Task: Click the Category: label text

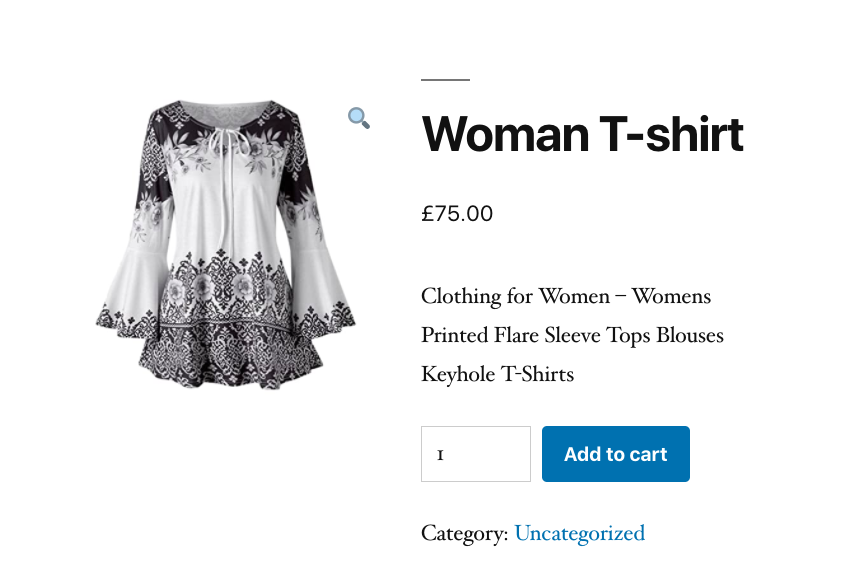Action: pos(465,533)
